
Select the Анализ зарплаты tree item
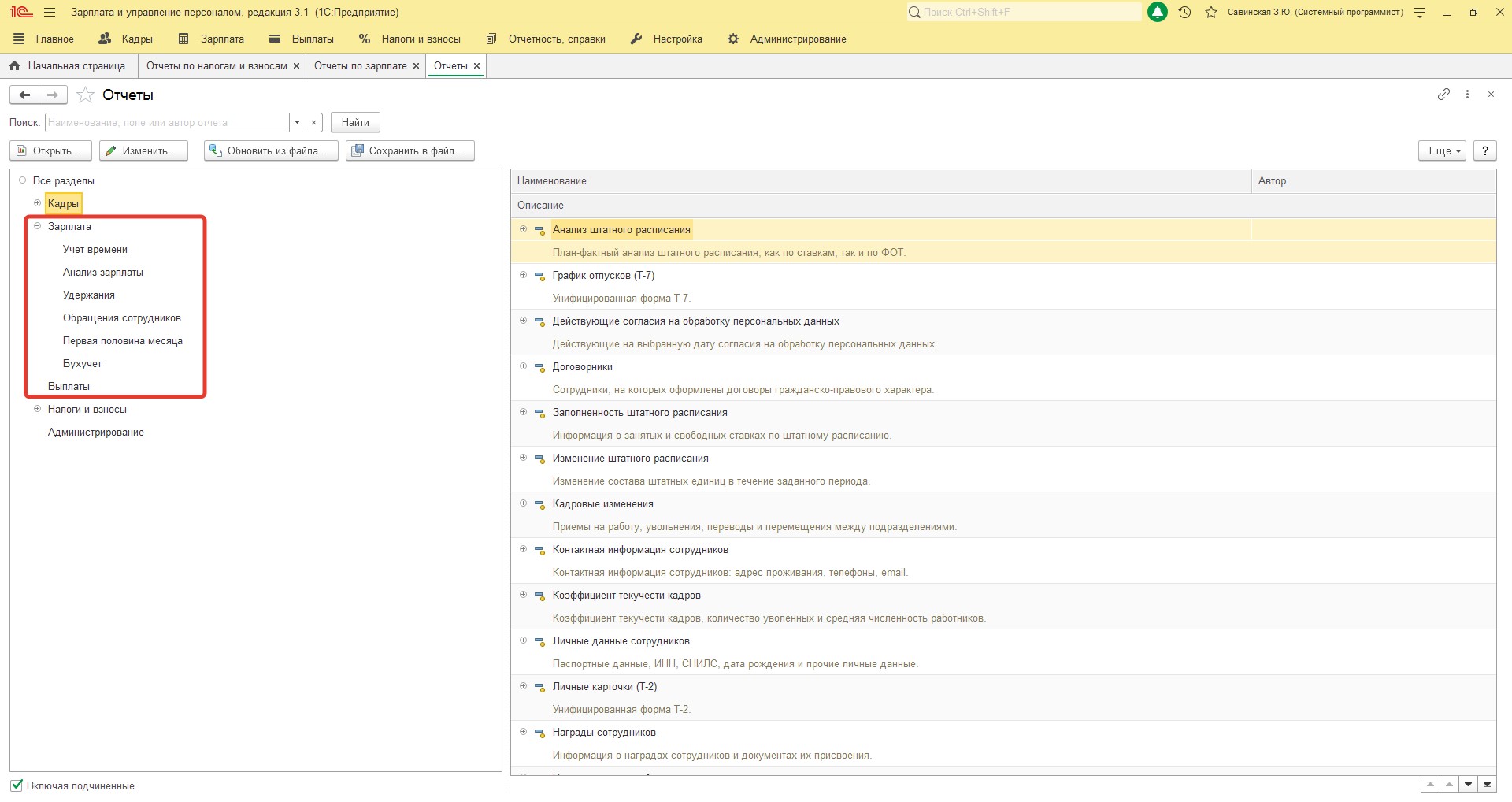[103, 273]
